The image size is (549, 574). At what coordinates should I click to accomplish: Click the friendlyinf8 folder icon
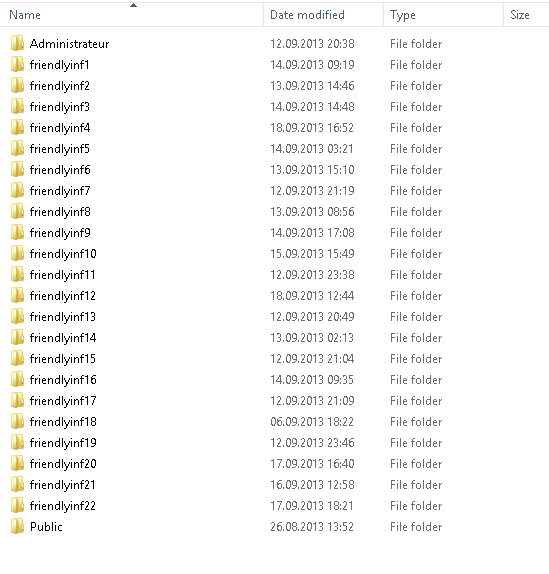coord(17,212)
